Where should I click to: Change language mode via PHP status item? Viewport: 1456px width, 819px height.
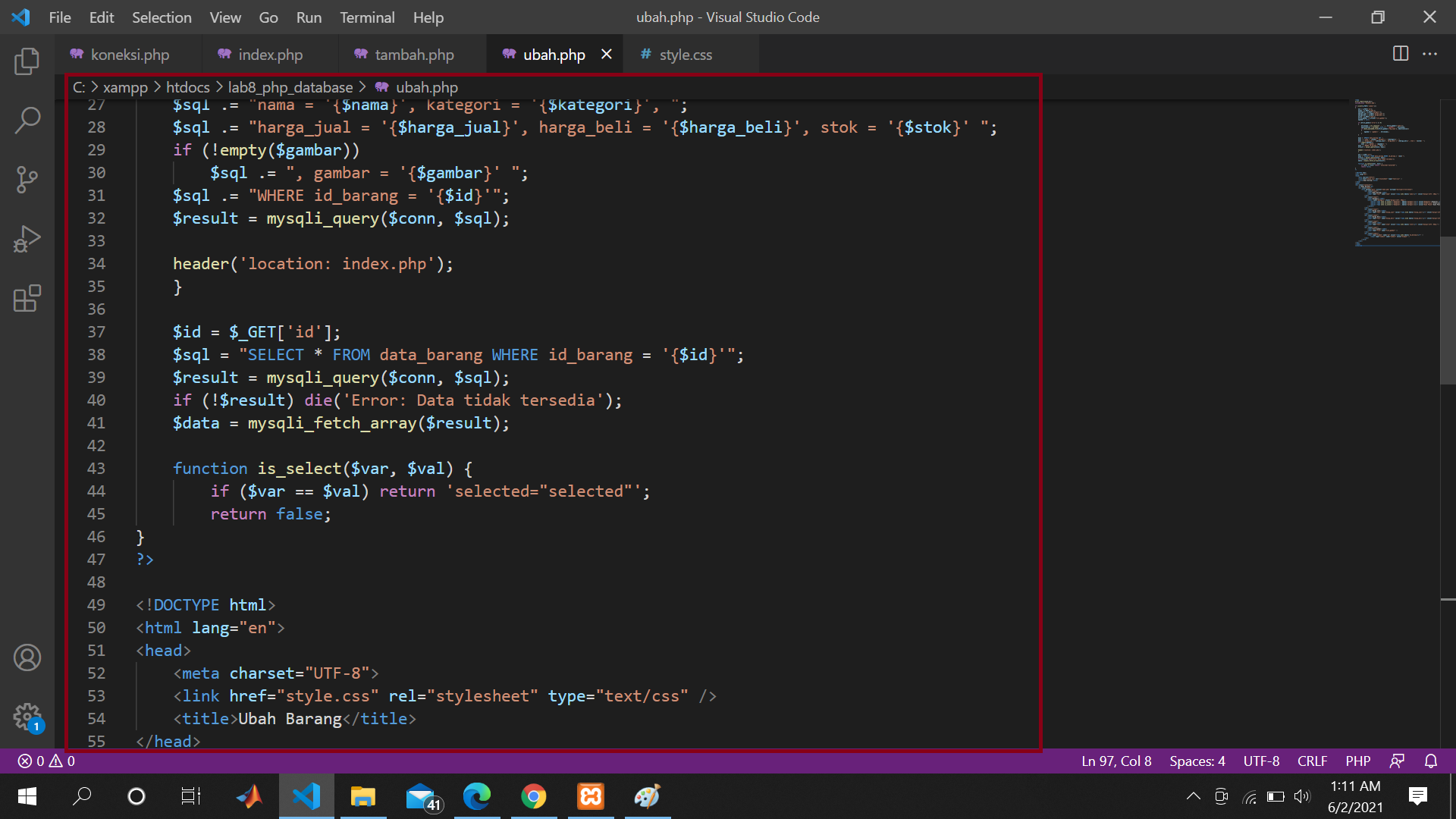point(1358,761)
